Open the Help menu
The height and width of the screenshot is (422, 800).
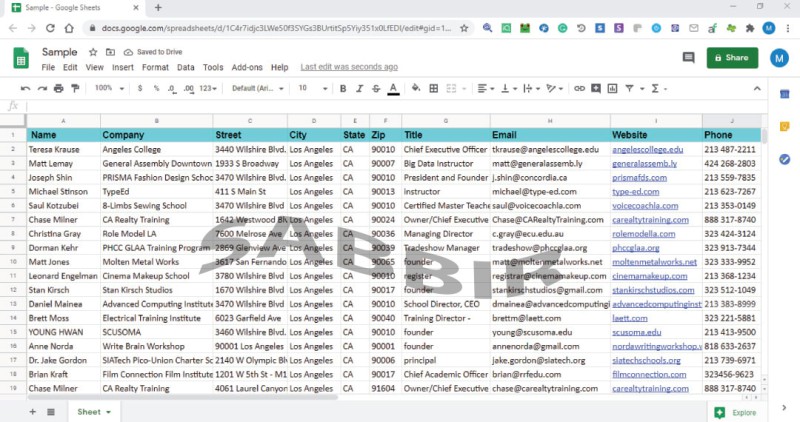[279, 67]
